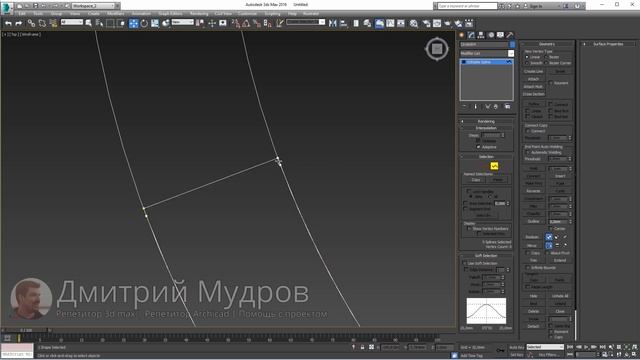This screenshot has width=640, height=360.
Task: Click the time slider on the timeline
Action: [27, 330]
